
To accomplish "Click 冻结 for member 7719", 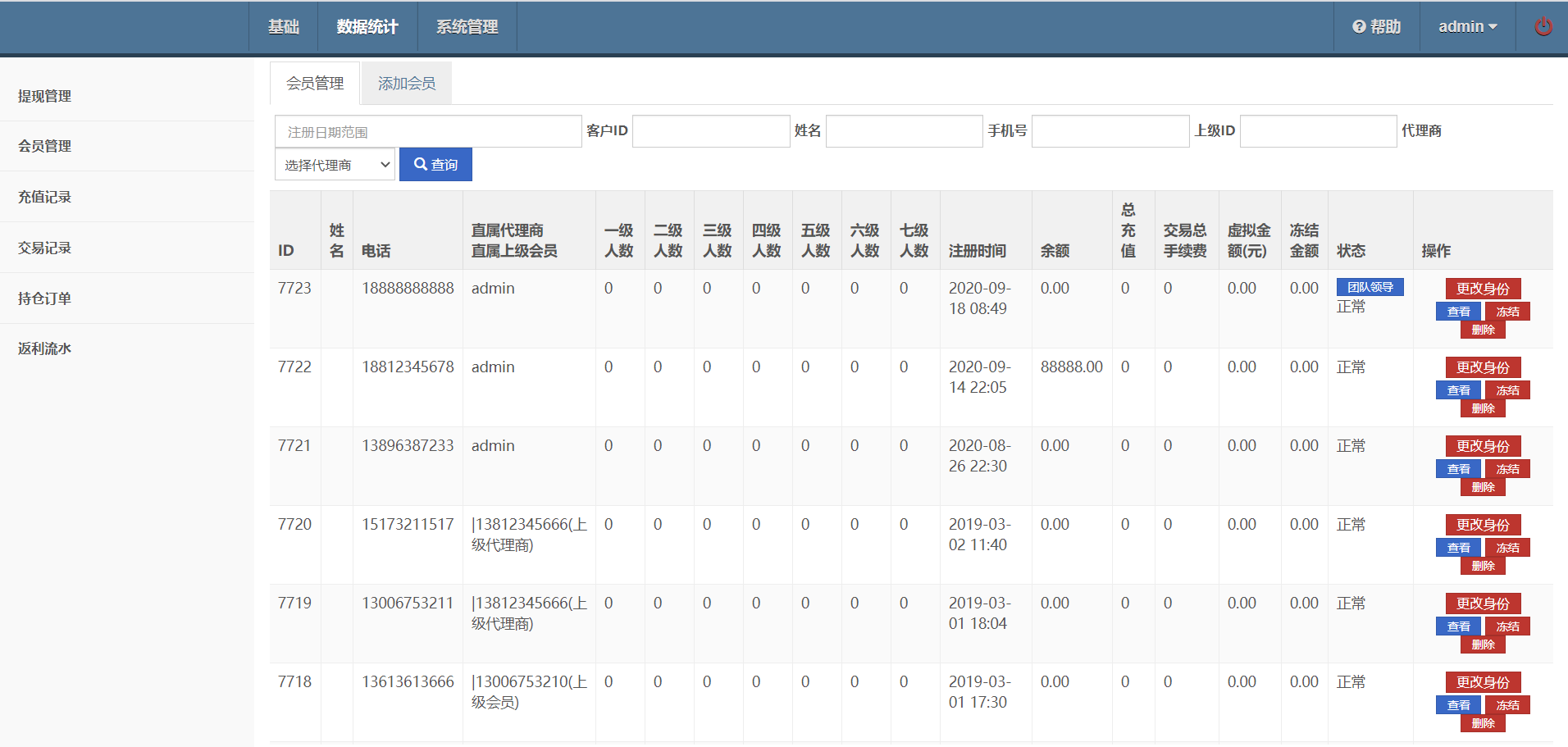I will click(1507, 626).
